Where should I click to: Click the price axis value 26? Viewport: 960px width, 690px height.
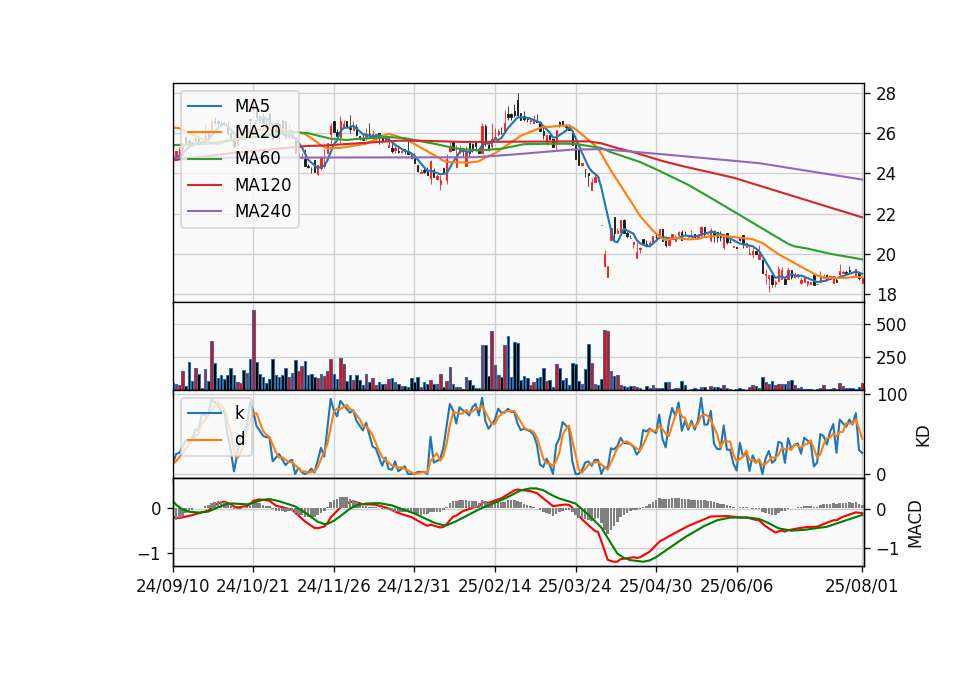(x=886, y=134)
